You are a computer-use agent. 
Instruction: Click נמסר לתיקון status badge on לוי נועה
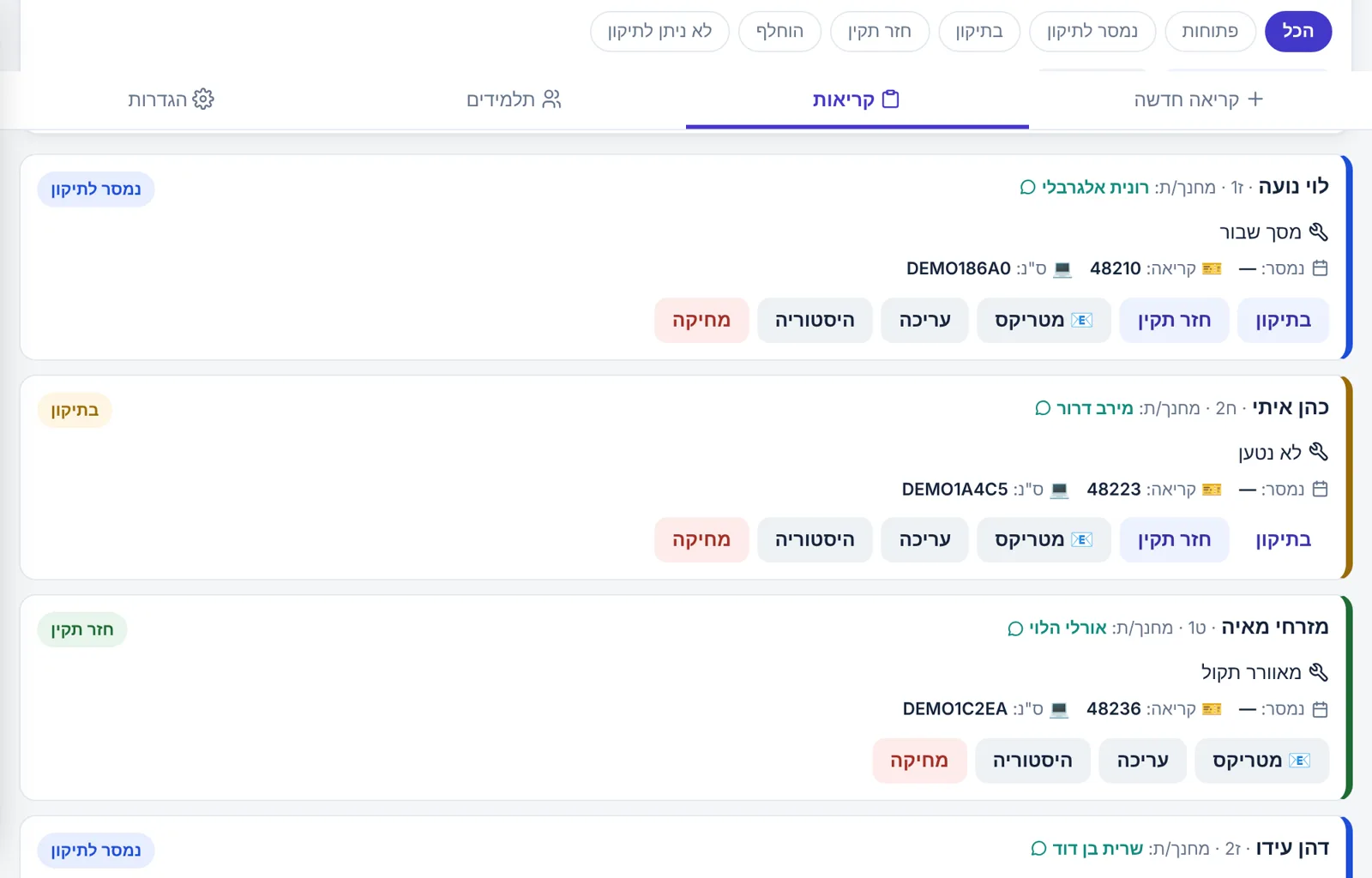(96, 189)
